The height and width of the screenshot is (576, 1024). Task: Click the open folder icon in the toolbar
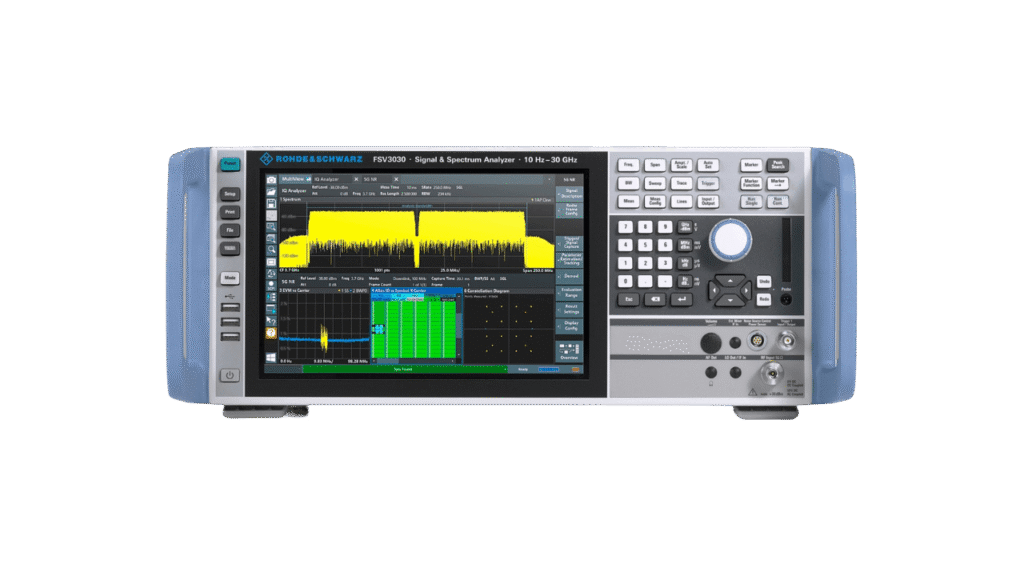tap(271, 191)
